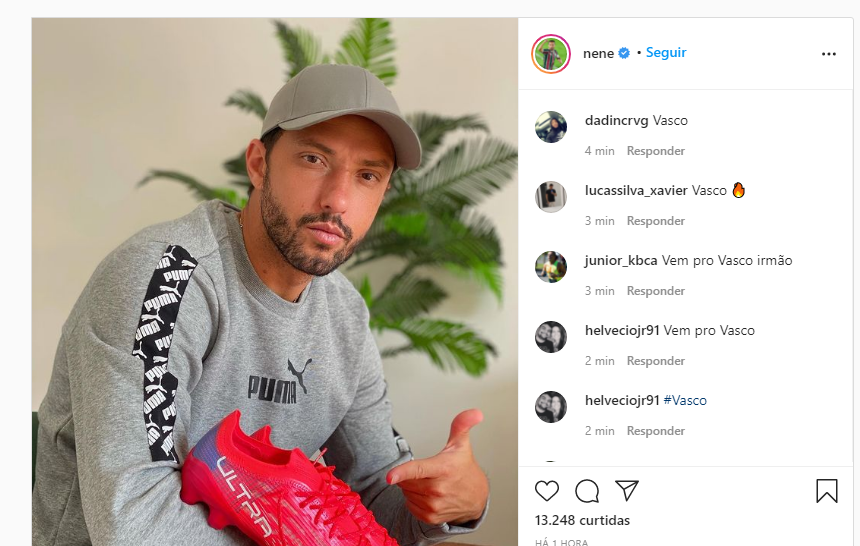
Task: Open helveciojr91's avatar beside Vem pro Vasco
Action: pyautogui.click(x=551, y=336)
